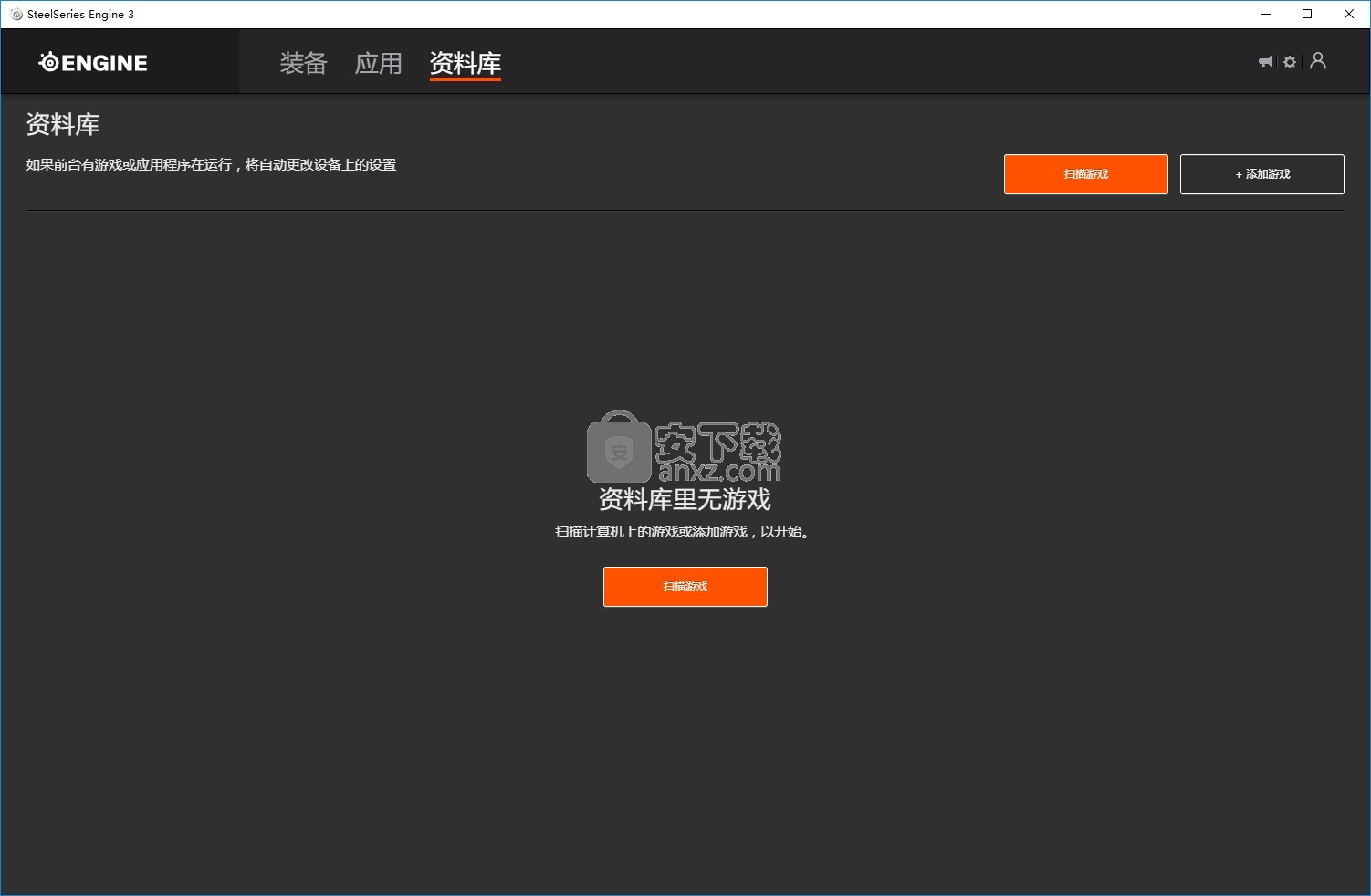The height and width of the screenshot is (896, 1371).
Task: Open the announcements megaphone icon
Action: tap(1265, 62)
